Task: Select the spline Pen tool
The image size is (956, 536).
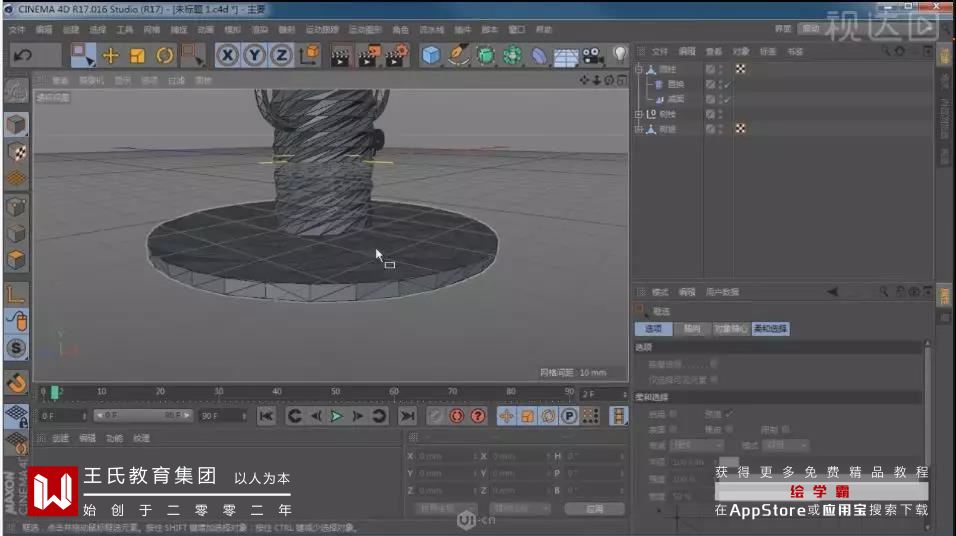Action: pos(458,55)
